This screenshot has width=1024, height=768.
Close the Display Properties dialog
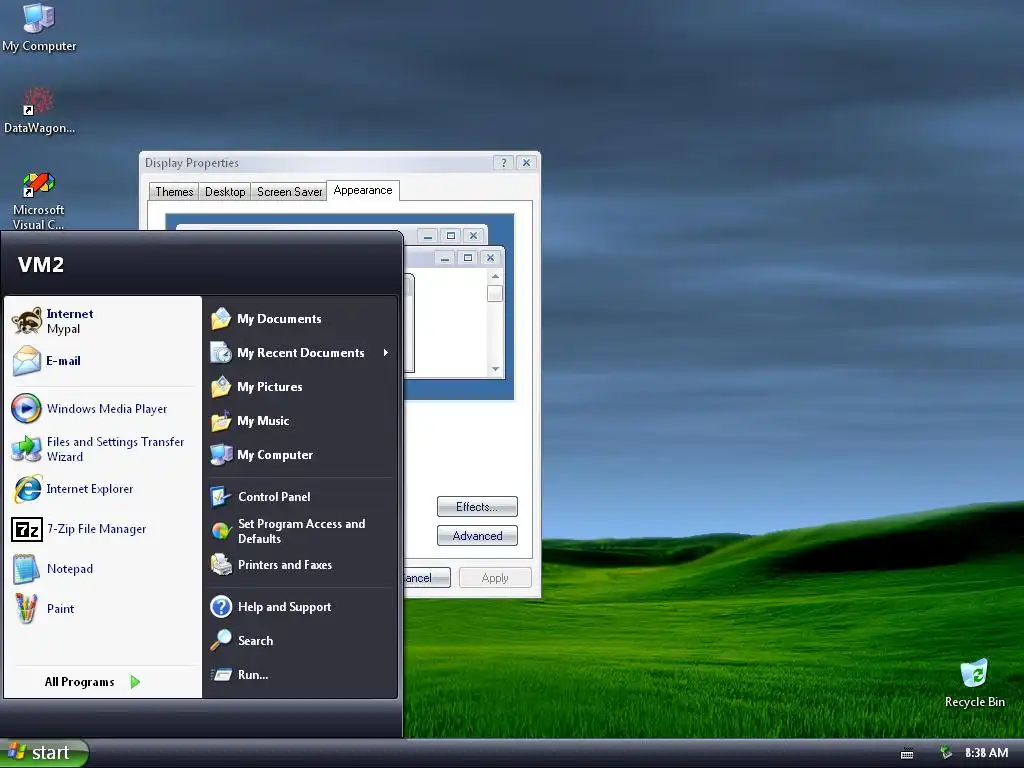pos(526,163)
